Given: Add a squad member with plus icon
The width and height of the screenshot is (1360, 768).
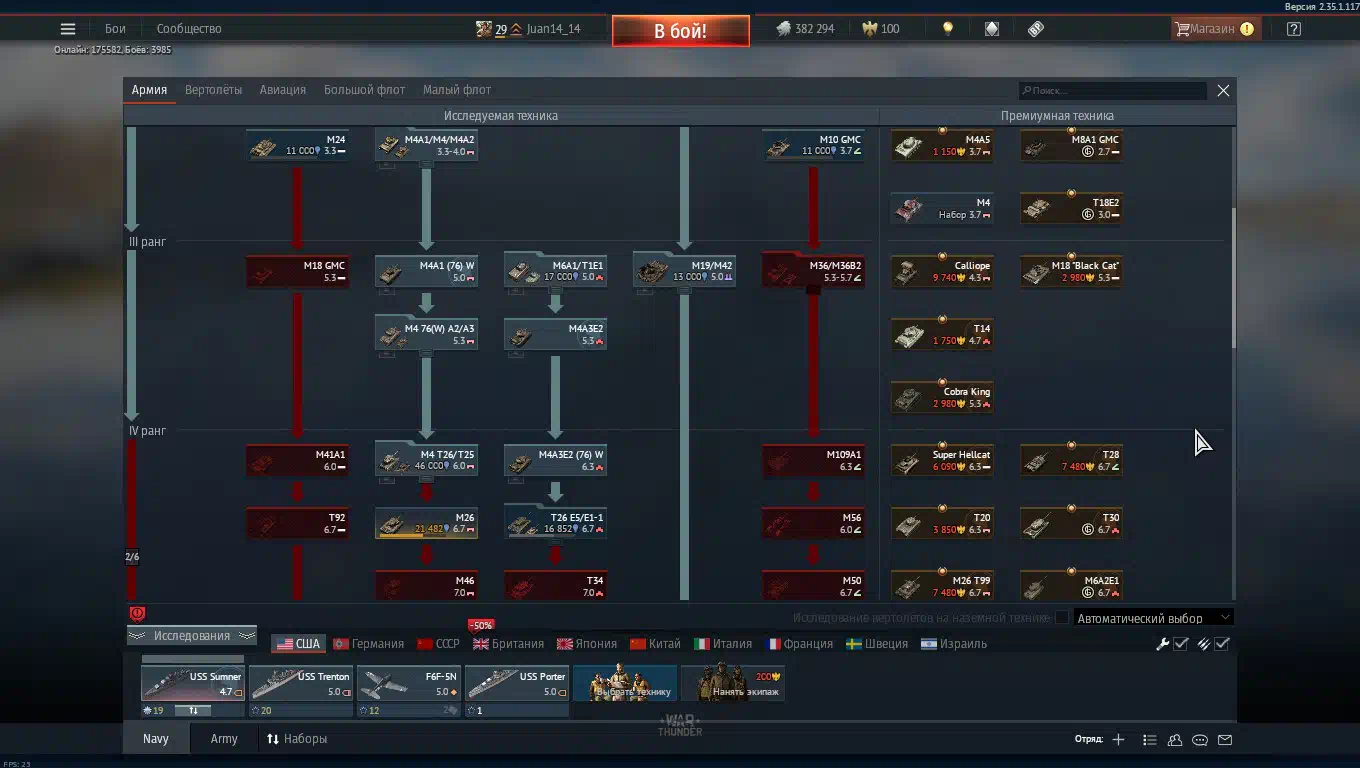Looking at the screenshot, I should pyautogui.click(x=1118, y=740).
